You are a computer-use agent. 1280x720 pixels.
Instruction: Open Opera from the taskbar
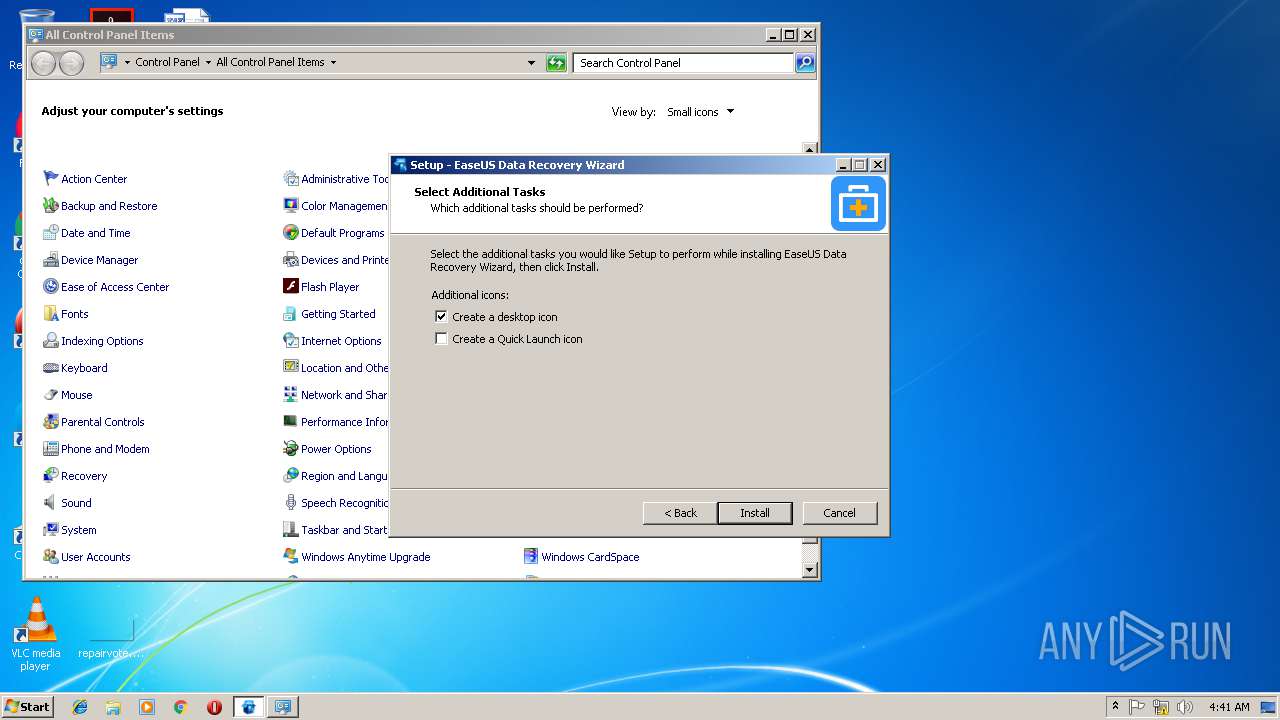(214, 707)
